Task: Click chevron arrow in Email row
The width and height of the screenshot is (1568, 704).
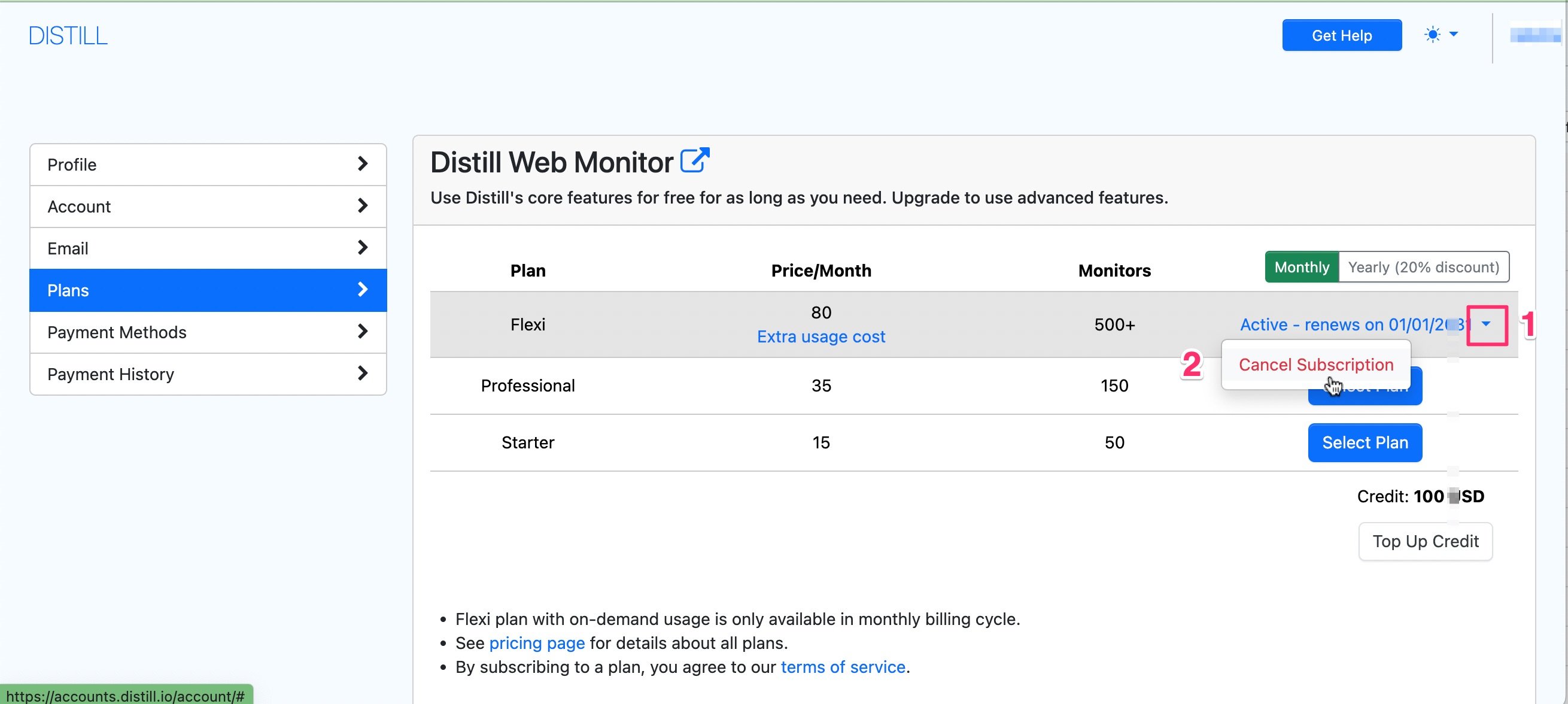Action: pyautogui.click(x=362, y=248)
